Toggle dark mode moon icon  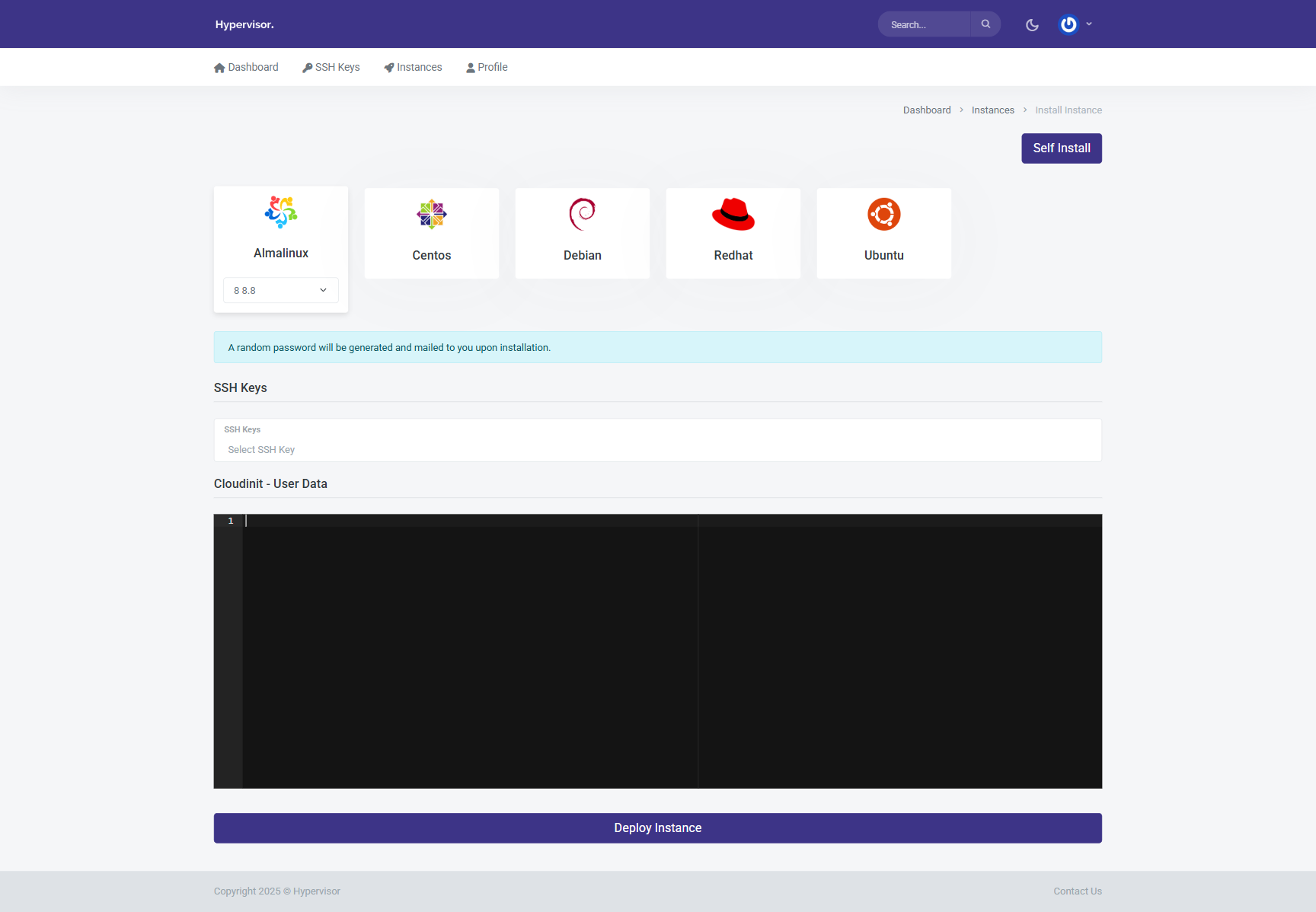click(1032, 24)
